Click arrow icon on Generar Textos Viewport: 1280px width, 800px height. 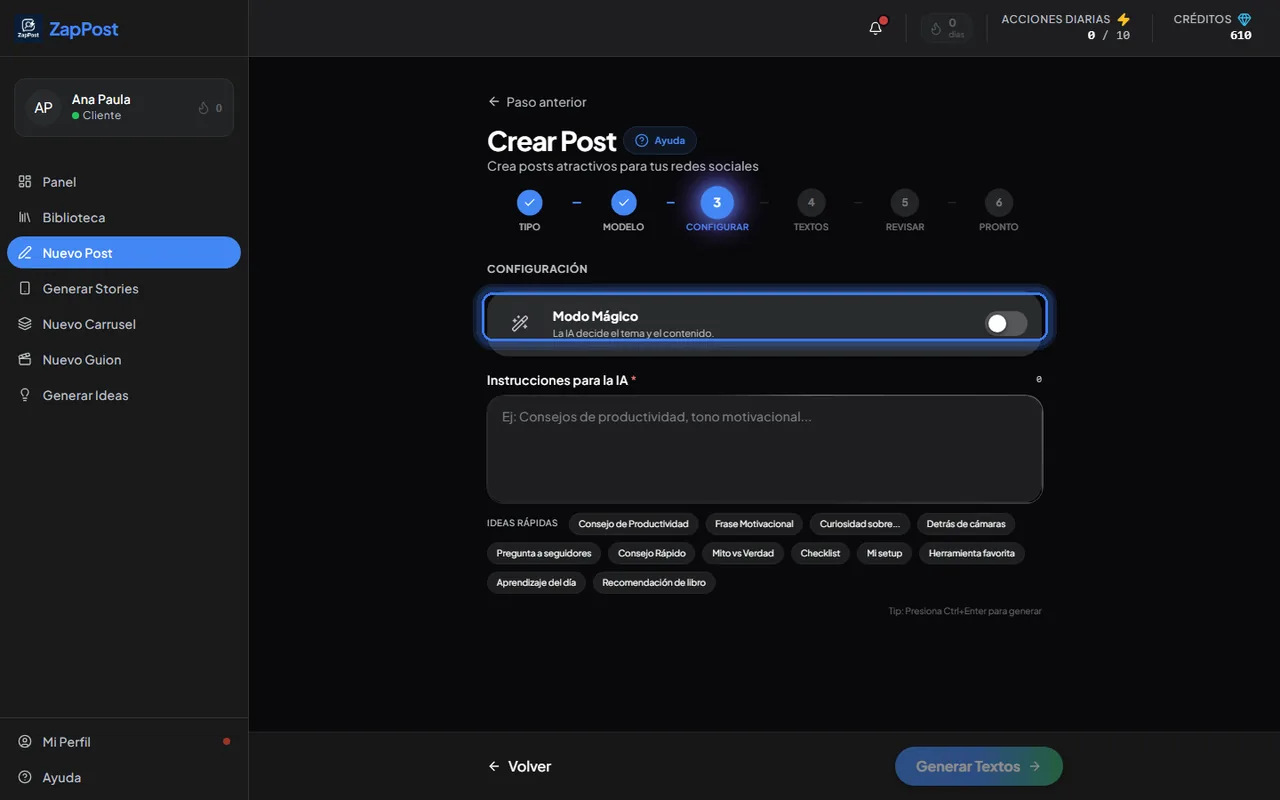(1035, 766)
